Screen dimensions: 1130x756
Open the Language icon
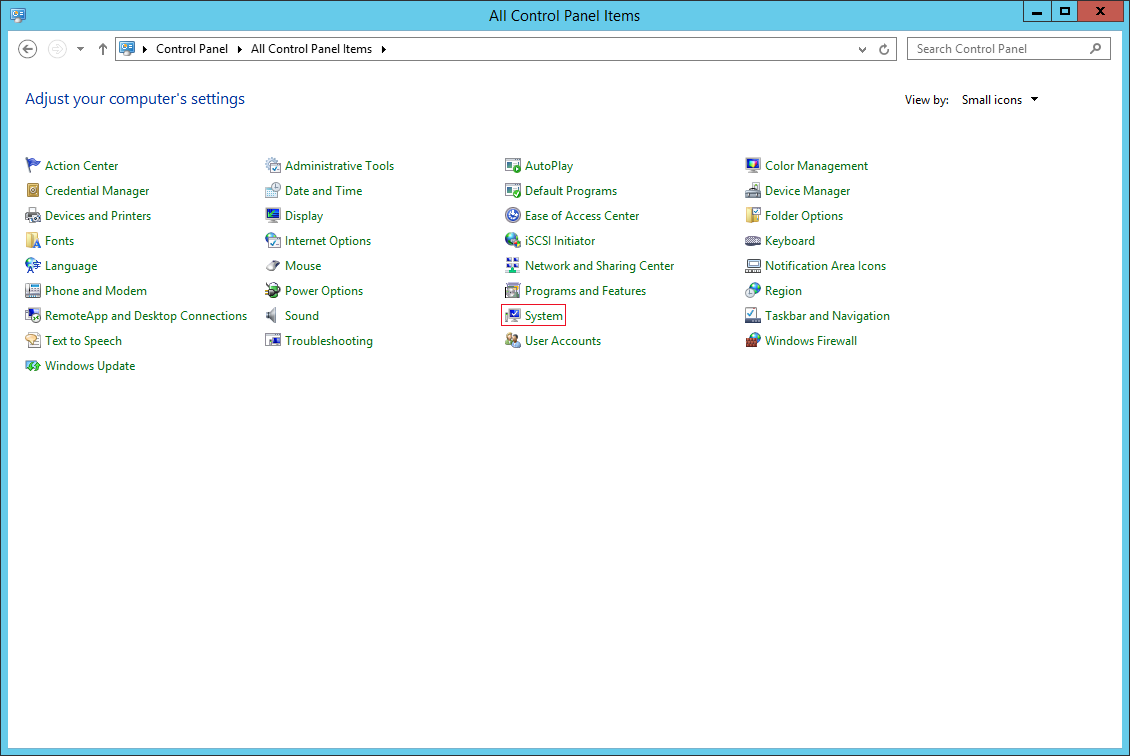pos(32,265)
